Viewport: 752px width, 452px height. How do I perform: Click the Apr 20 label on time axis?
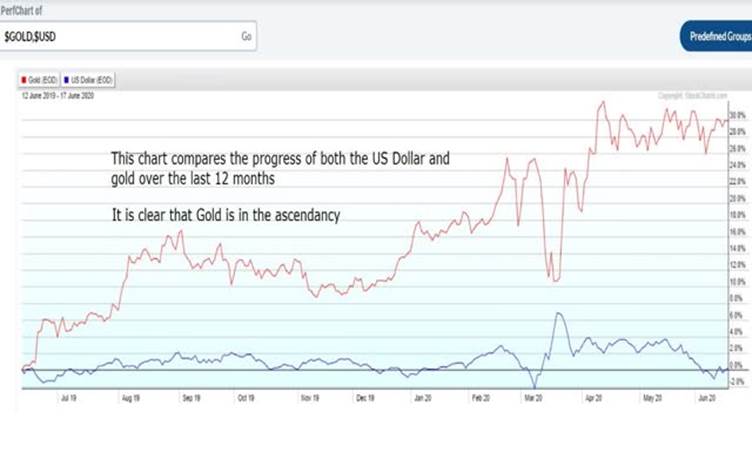pyautogui.click(x=592, y=397)
